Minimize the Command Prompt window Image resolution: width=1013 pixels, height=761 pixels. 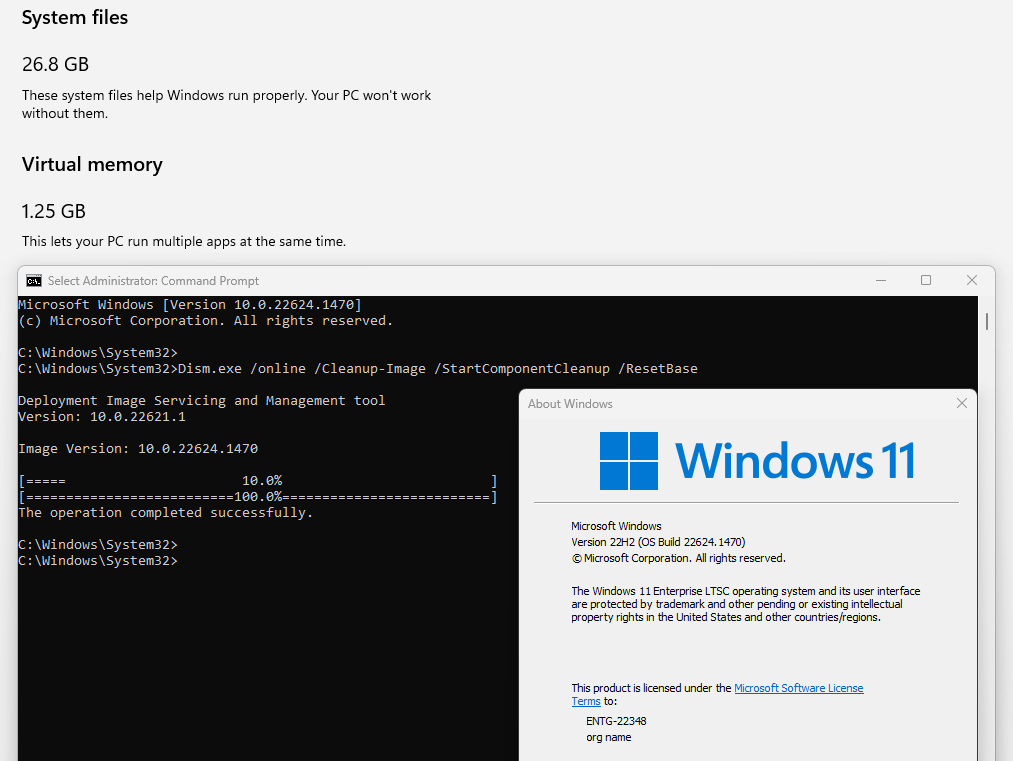tap(881, 280)
